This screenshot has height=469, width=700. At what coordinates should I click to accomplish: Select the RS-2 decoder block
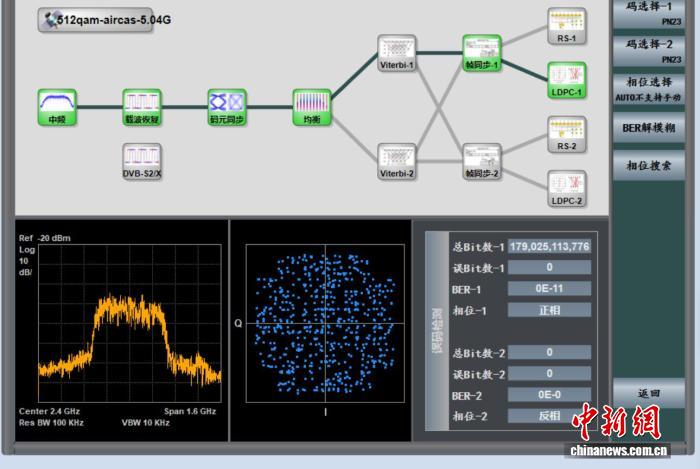coord(566,129)
